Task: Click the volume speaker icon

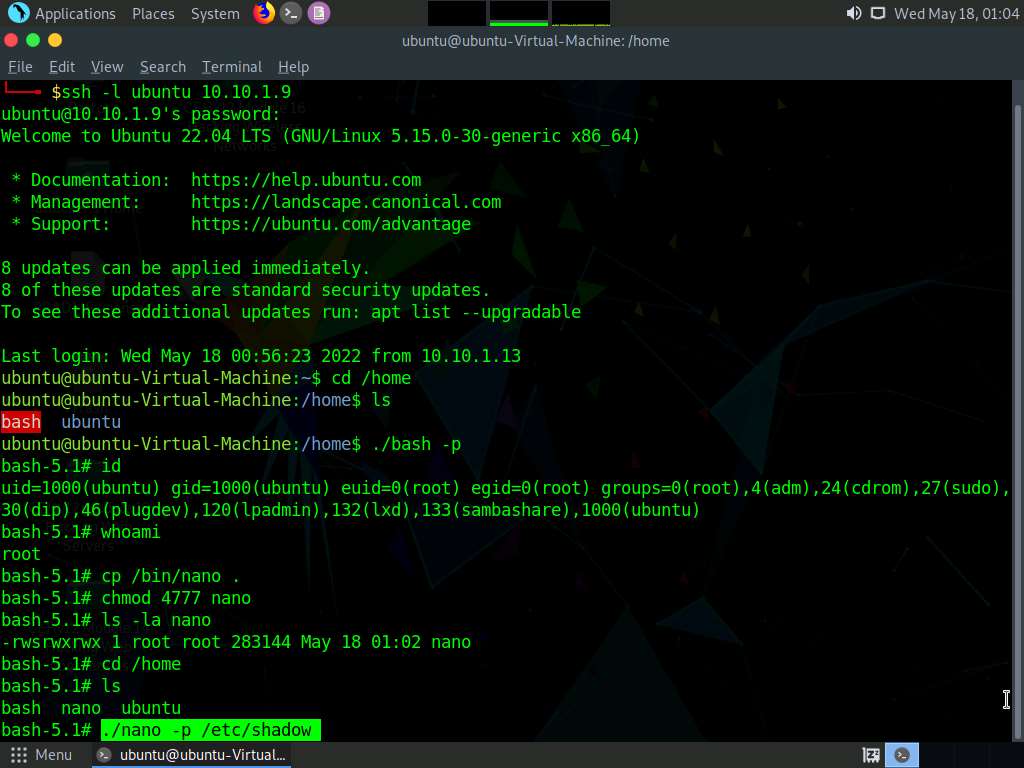Action: [x=853, y=13]
